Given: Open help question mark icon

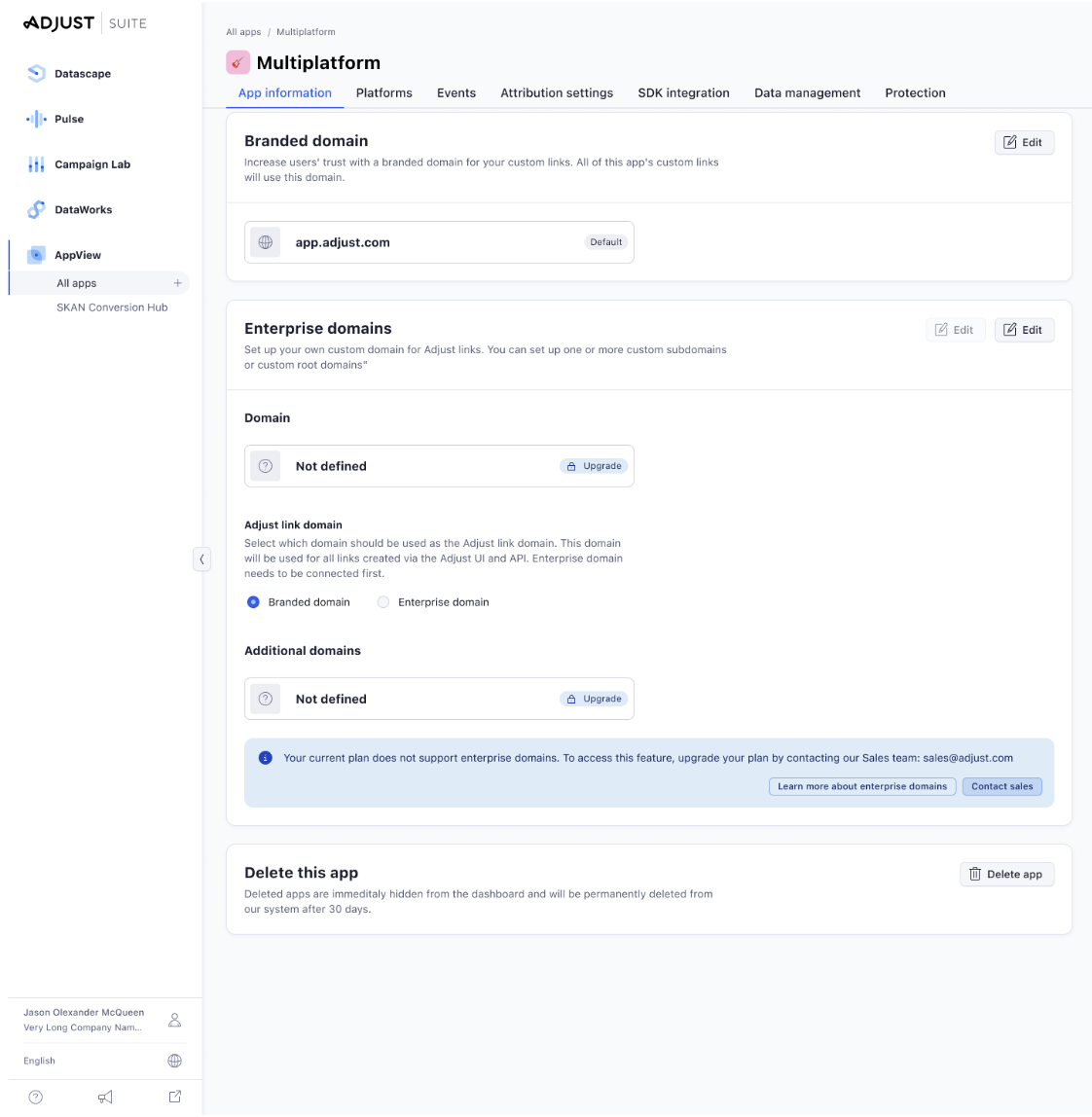Looking at the screenshot, I should [36, 1098].
